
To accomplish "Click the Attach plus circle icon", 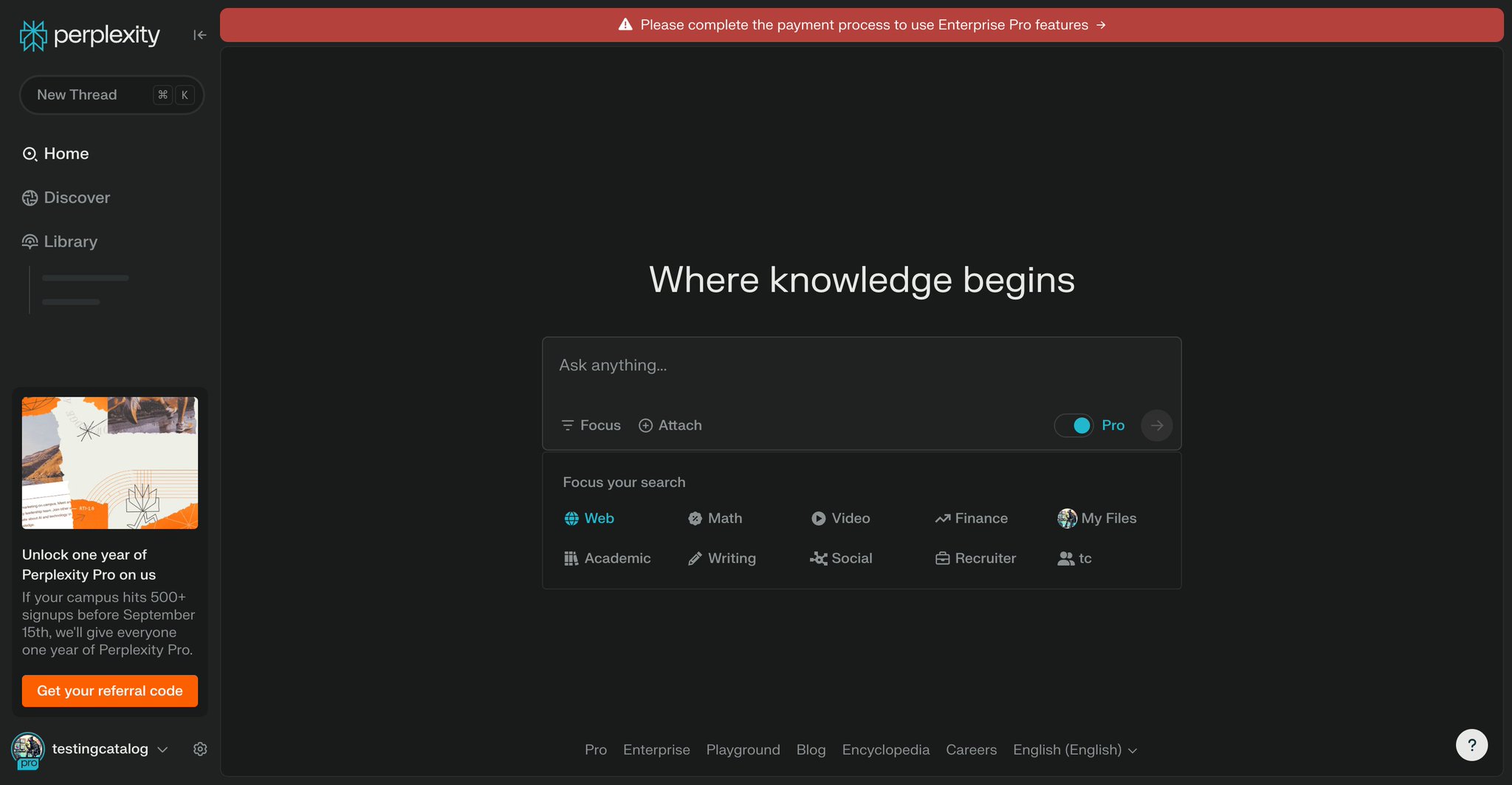I will (645, 425).
